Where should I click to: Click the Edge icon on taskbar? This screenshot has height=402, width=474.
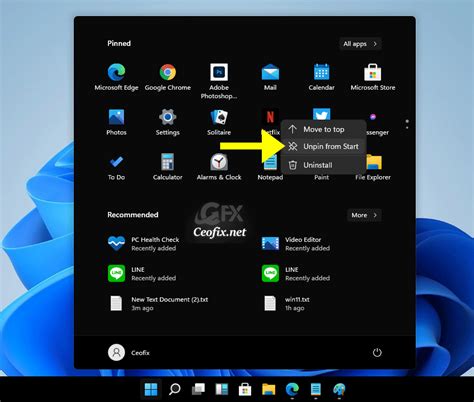[x=292, y=389]
